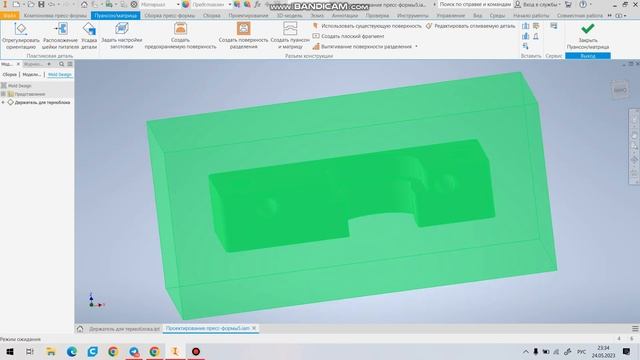The image size is (640, 360).
Task: Click the Bandicam record icon on the taskbar
Action: point(196,351)
